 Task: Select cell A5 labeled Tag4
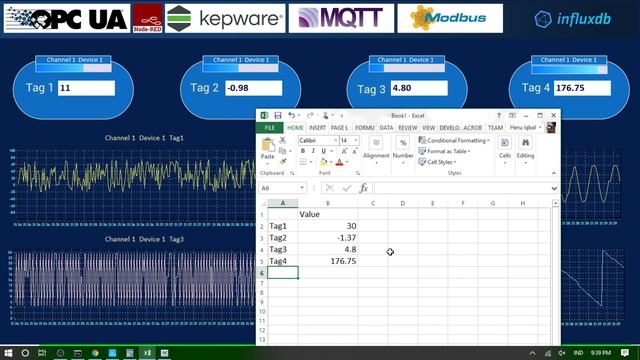[x=282, y=261]
